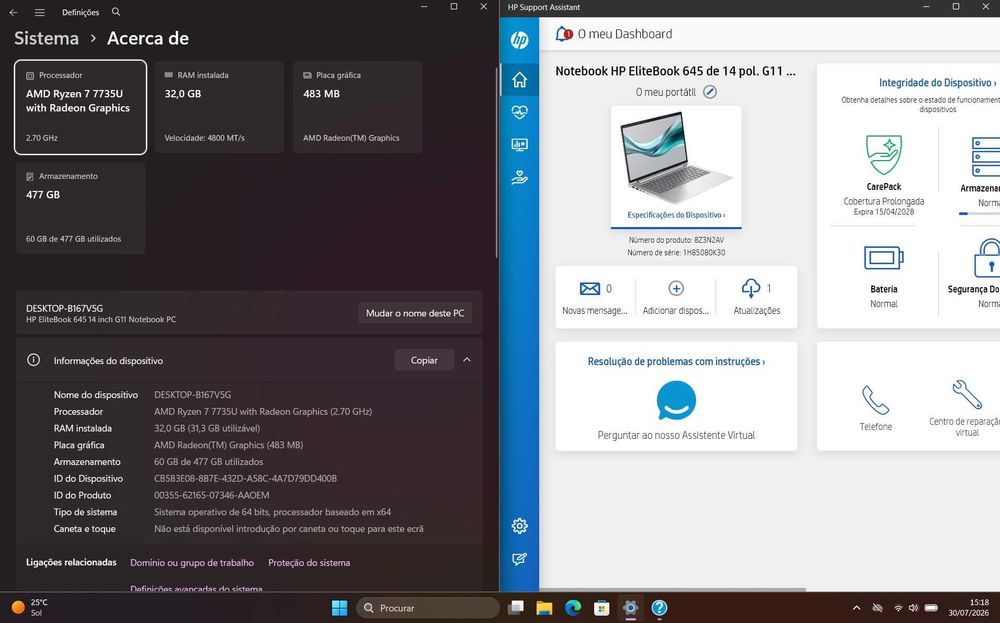This screenshot has width=1000, height=623.
Task: Click the weather widget 25°C Sol
Action: coord(30,607)
